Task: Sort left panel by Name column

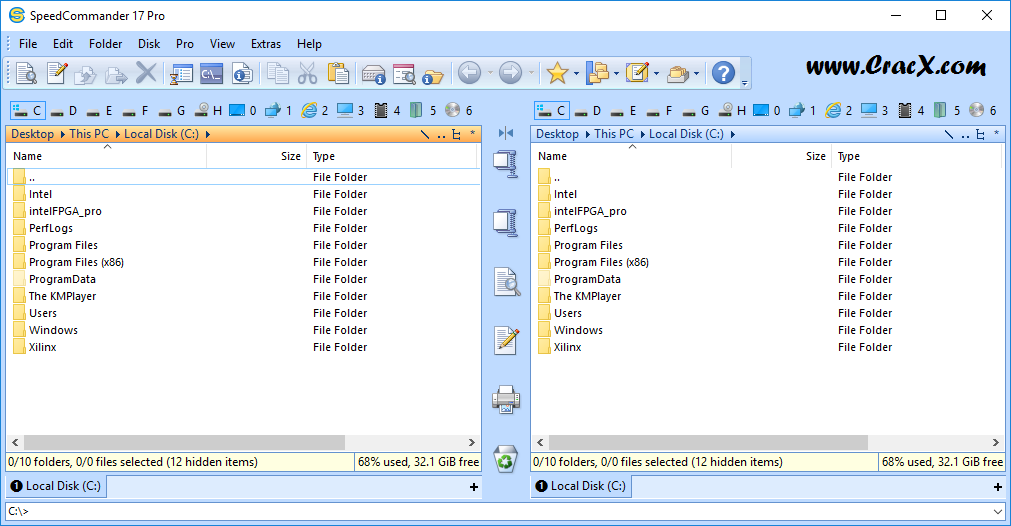Action: pyautogui.click(x=106, y=156)
